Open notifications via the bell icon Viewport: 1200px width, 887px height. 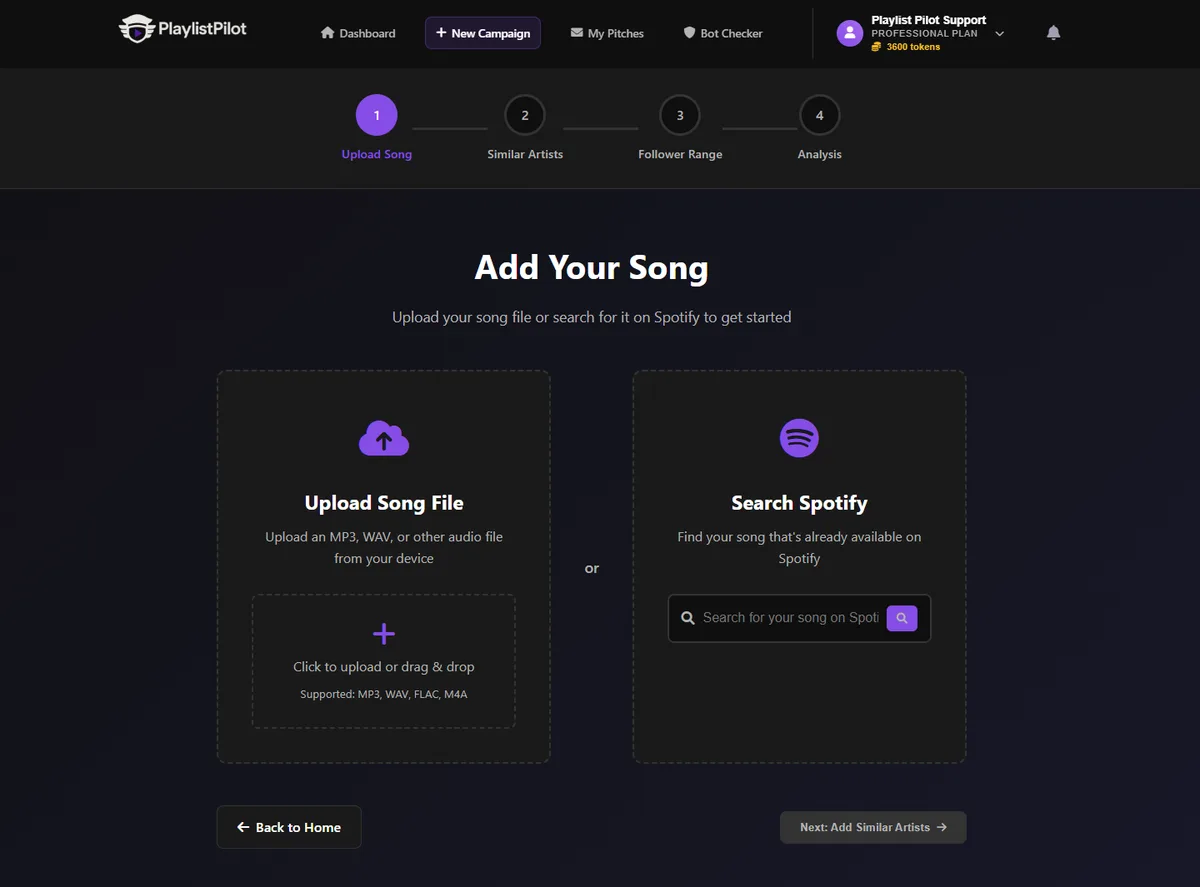1053,32
